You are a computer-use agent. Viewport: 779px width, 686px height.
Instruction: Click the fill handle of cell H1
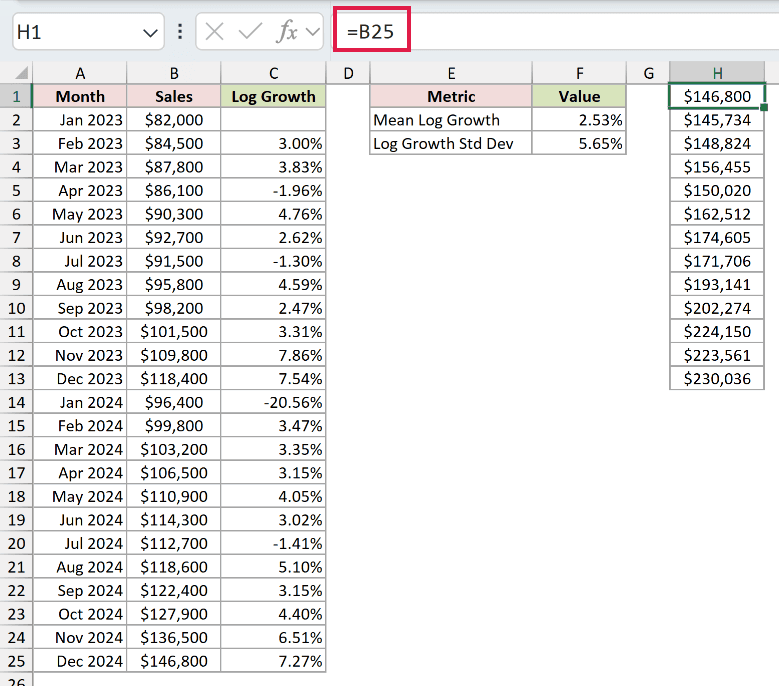[764, 107]
